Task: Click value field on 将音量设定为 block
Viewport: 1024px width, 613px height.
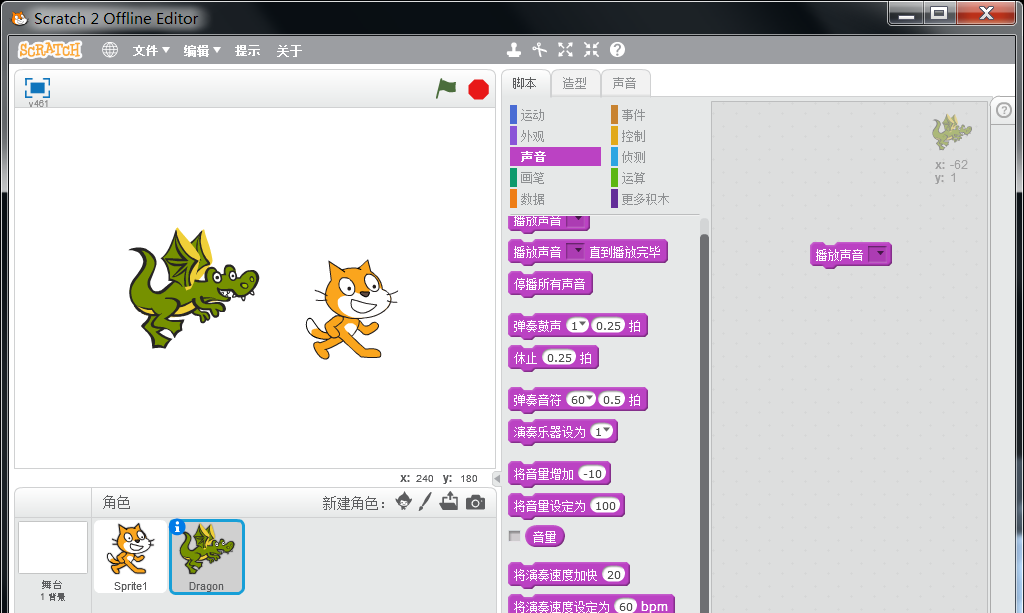Action: click(605, 506)
